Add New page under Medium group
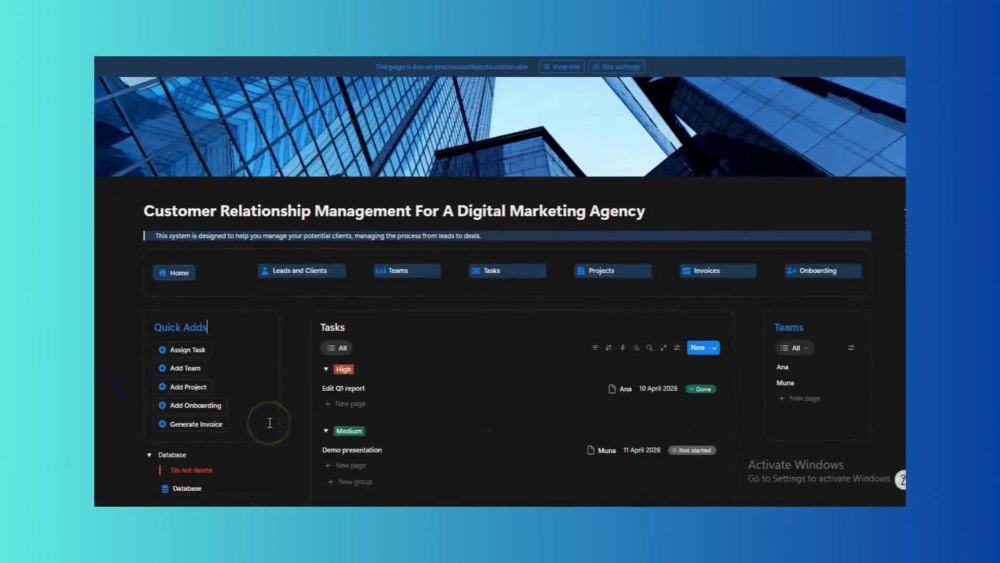 (345, 465)
